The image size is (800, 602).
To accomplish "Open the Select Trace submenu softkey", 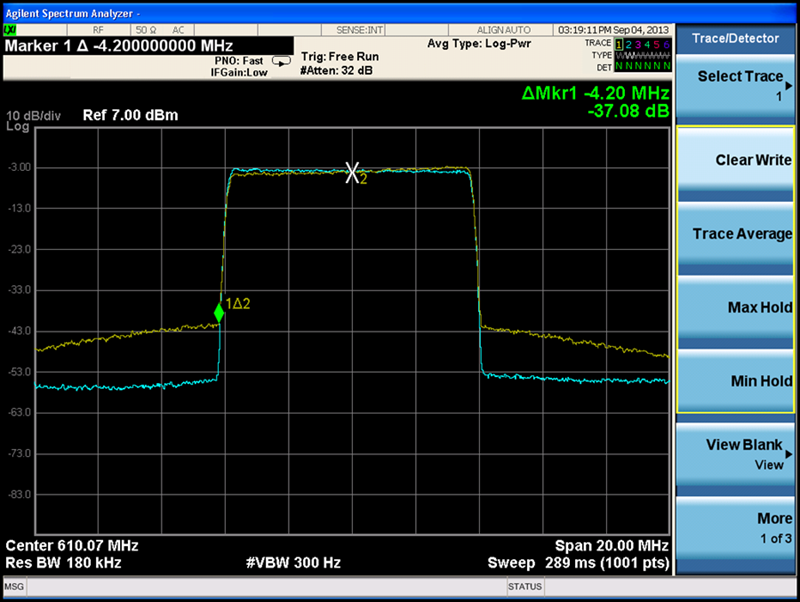I will [x=735, y=86].
